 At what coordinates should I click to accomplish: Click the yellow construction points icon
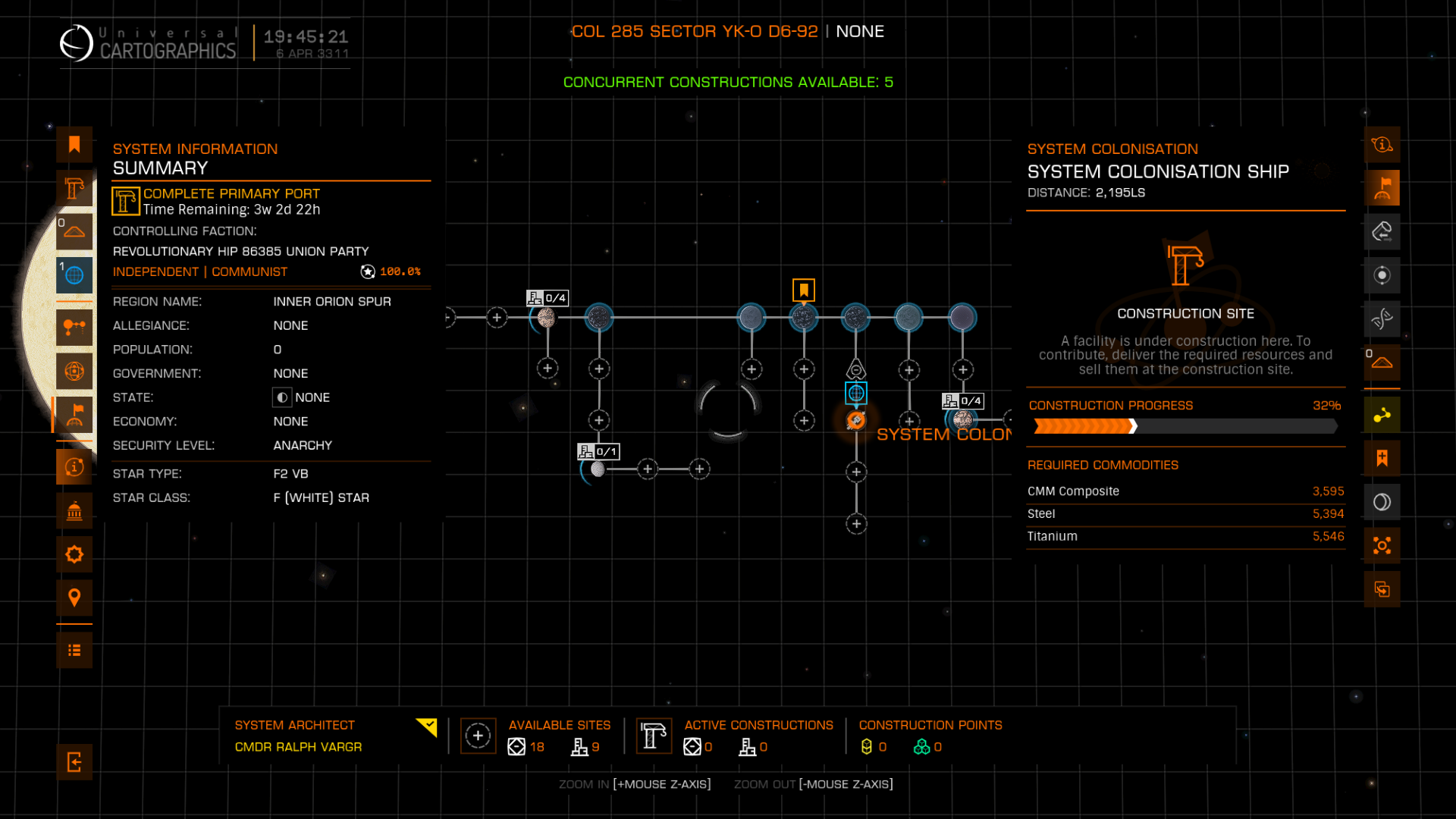867,747
